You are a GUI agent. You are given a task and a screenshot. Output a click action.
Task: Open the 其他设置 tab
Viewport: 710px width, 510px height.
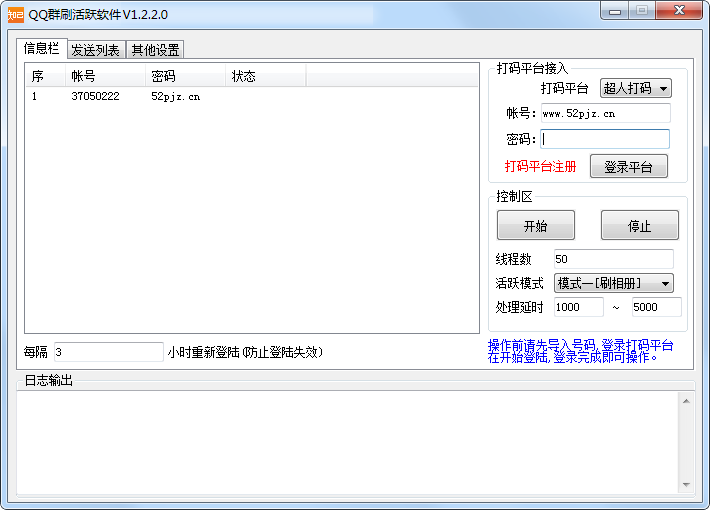click(x=155, y=50)
